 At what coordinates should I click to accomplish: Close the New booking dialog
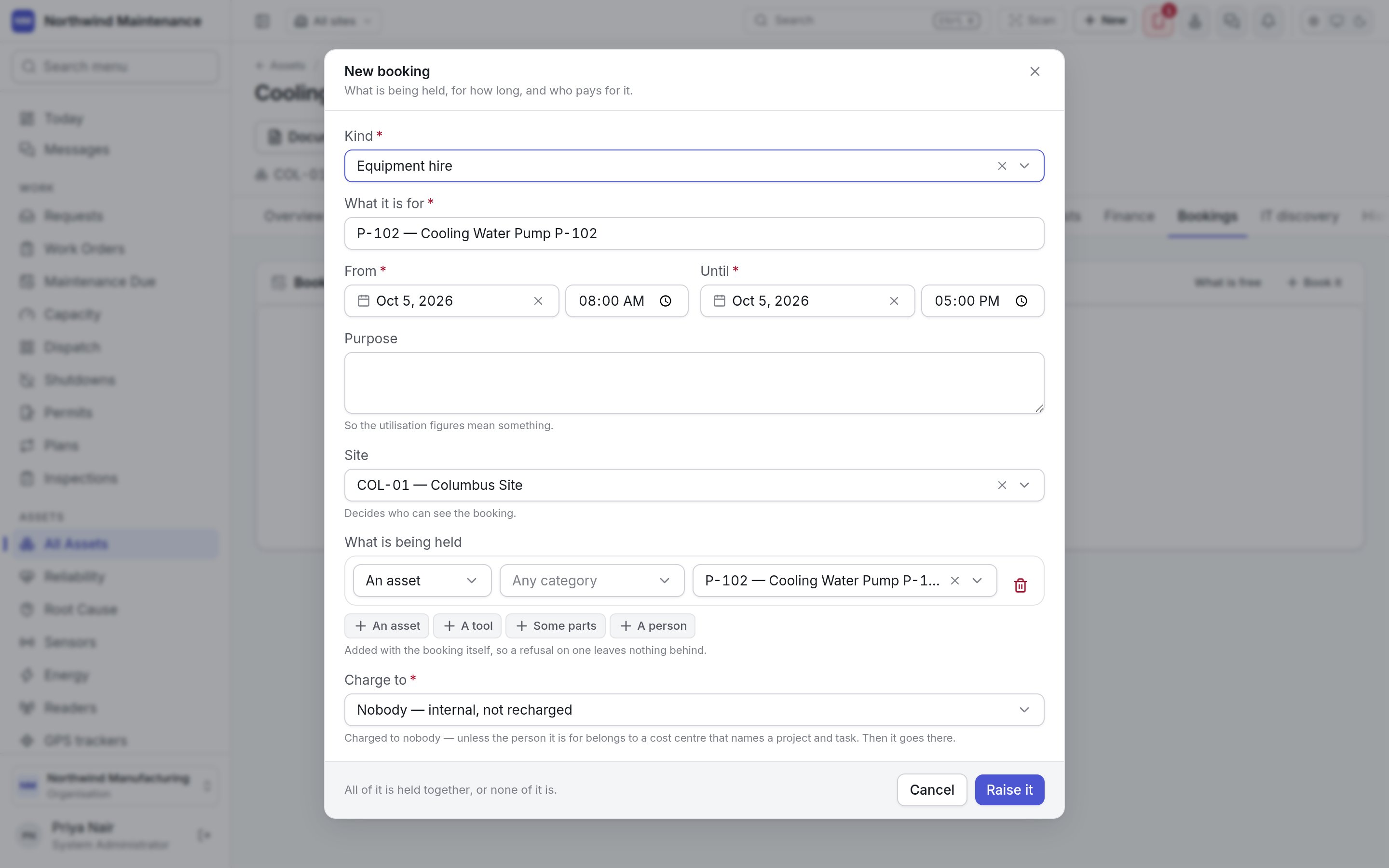(x=1035, y=71)
